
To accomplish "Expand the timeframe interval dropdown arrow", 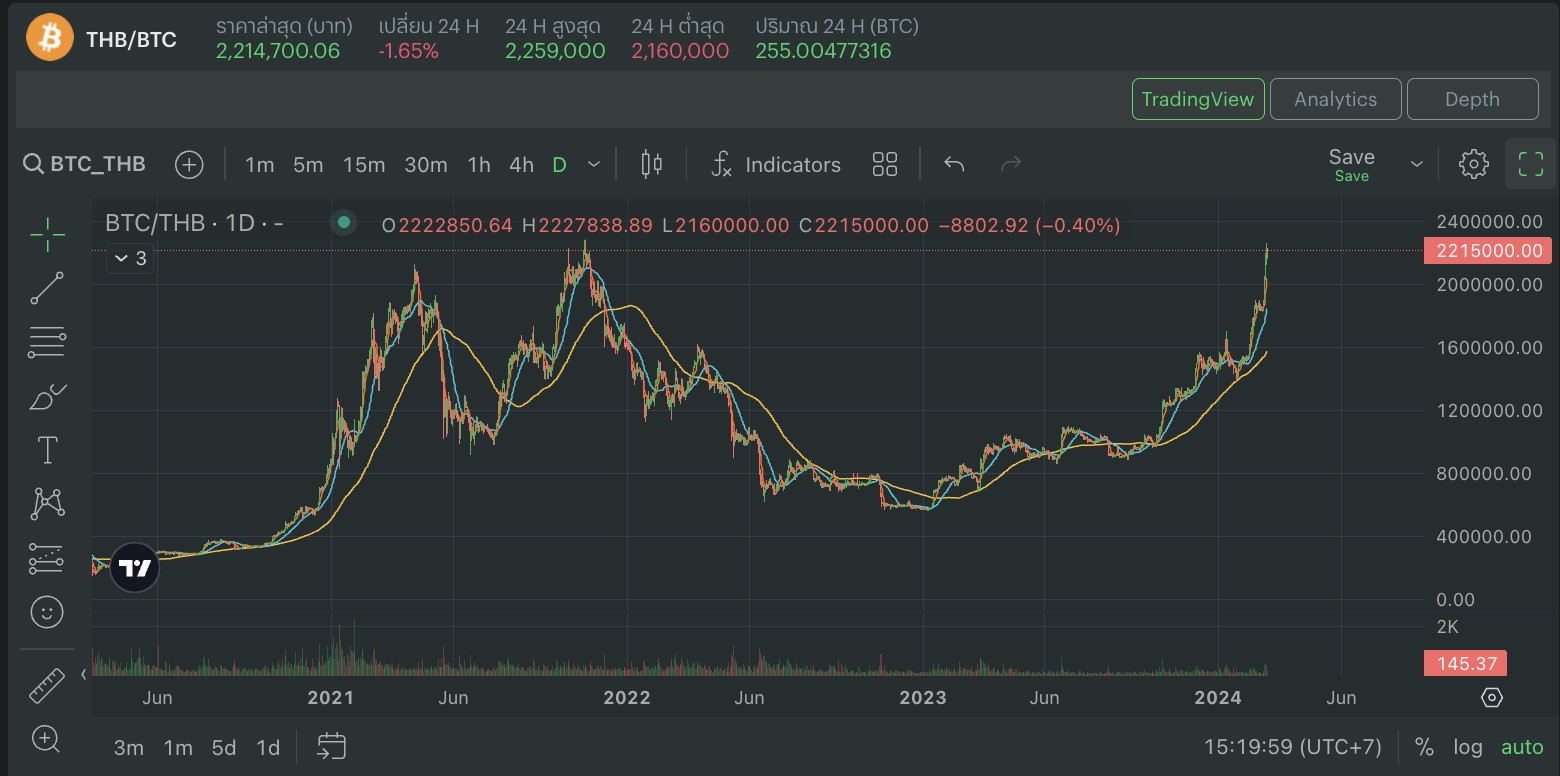I will (x=594, y=165).
